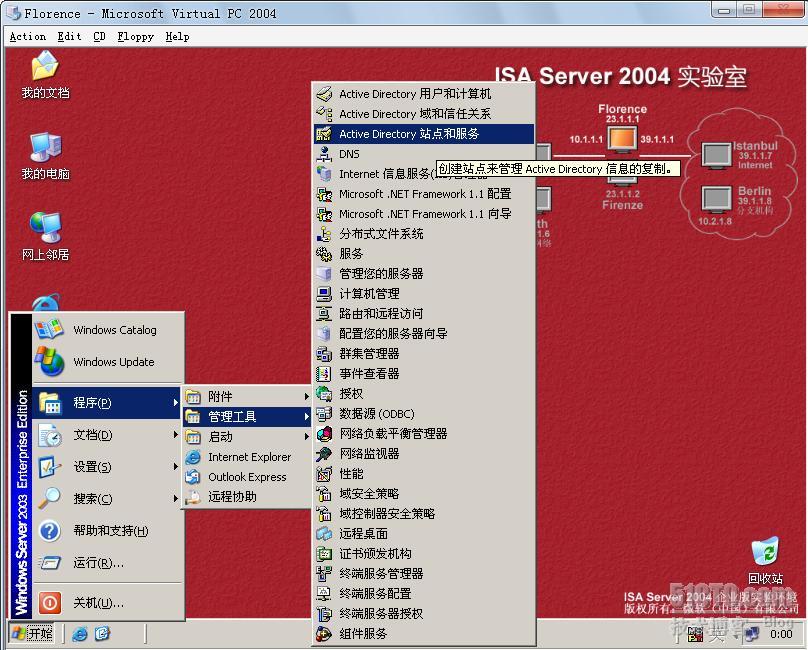The image size is (808, 650).
Task: Open Internet 信息服务 manager entry
Action: tap(424, 174)
